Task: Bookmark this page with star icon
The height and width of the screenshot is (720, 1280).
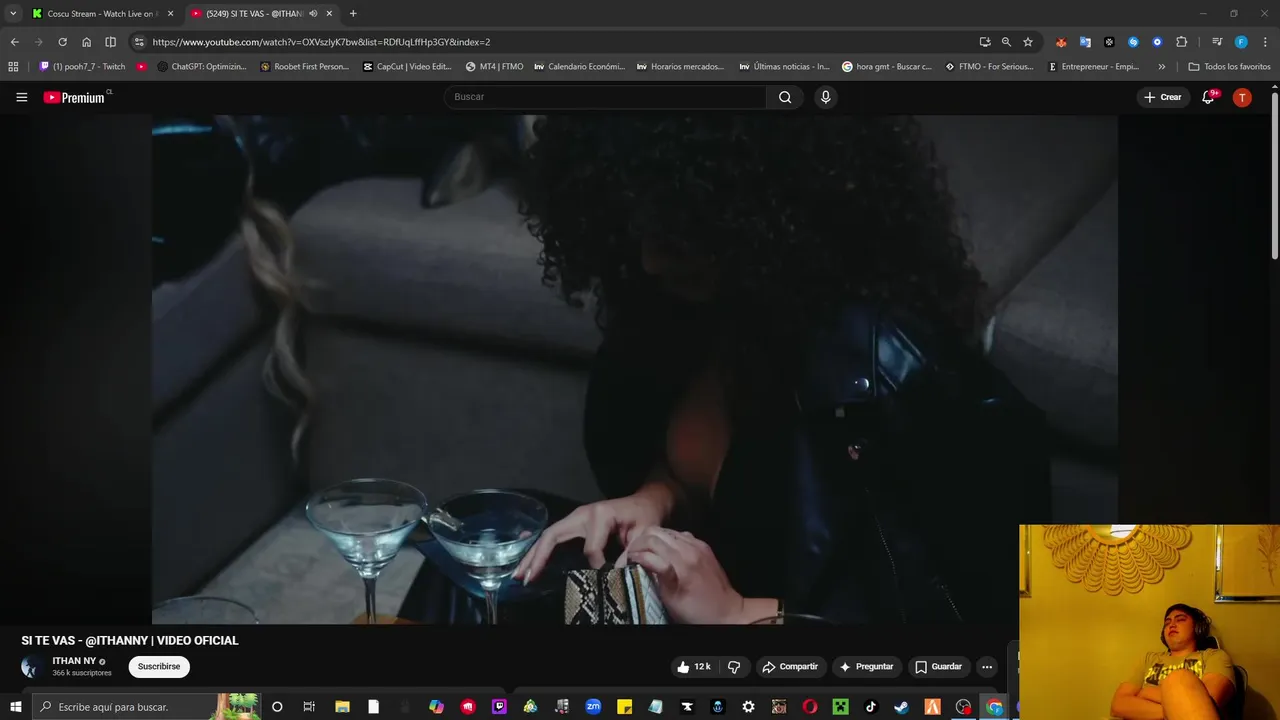Action: coord(1027,42)
